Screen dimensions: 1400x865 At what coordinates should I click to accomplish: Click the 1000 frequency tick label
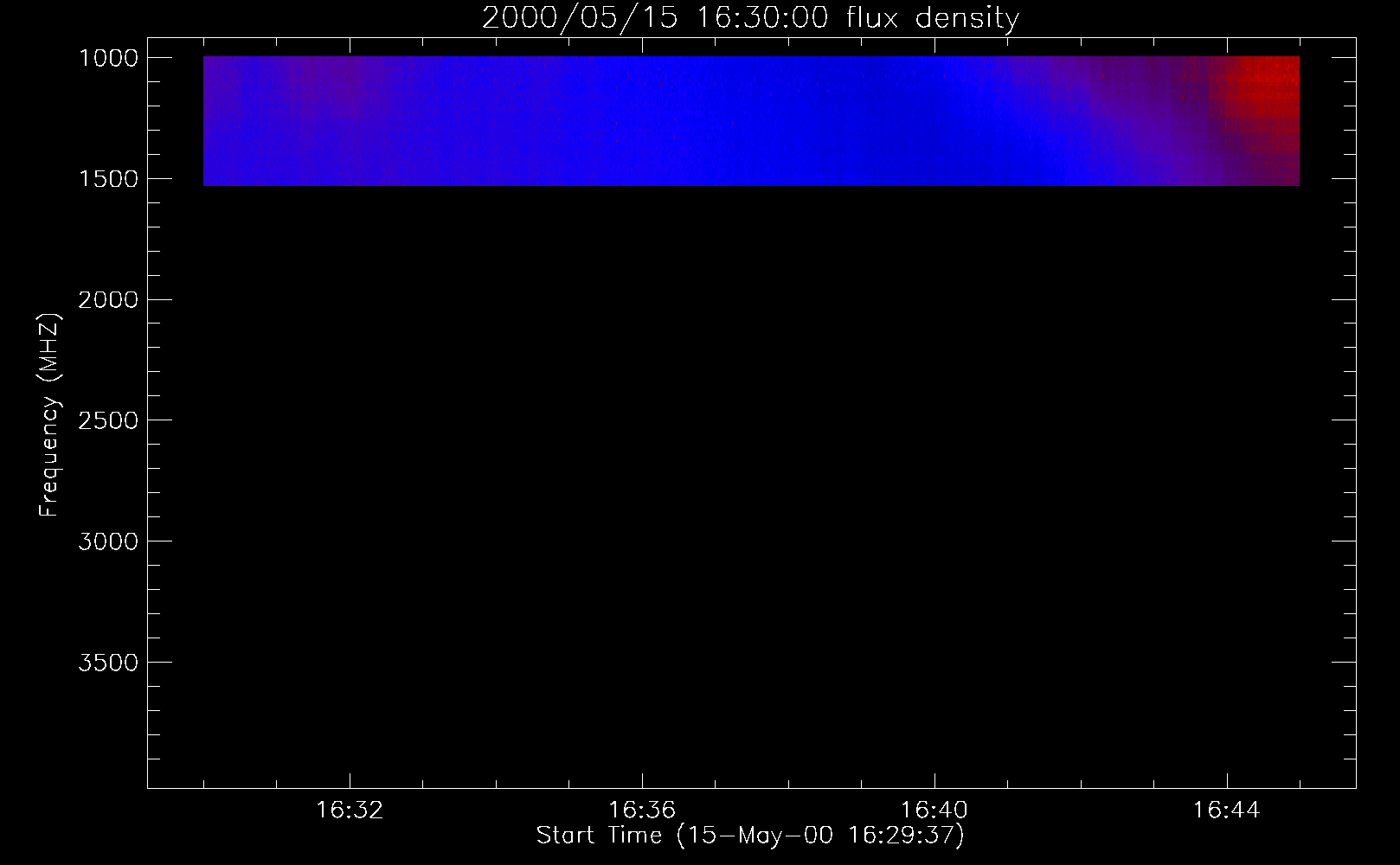(x=108, y=58)
